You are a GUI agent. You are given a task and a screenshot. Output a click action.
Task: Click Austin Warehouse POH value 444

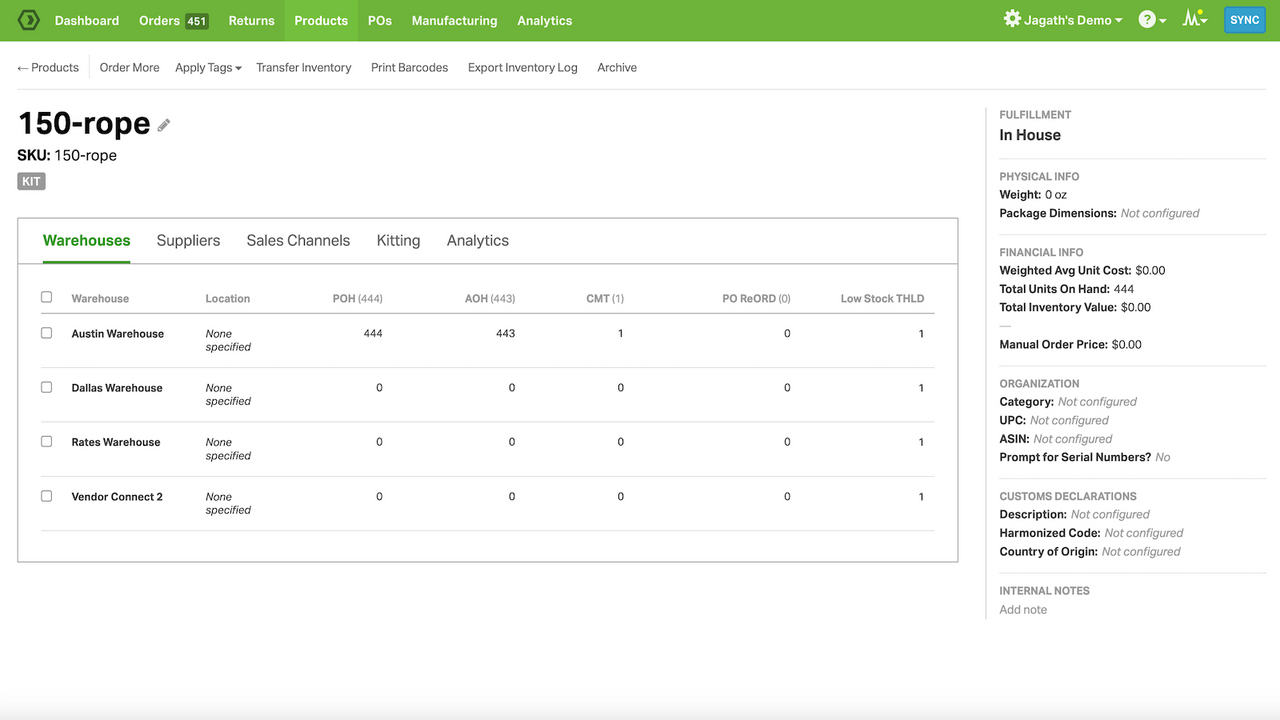pyautogui.click(x=373, y=334)
